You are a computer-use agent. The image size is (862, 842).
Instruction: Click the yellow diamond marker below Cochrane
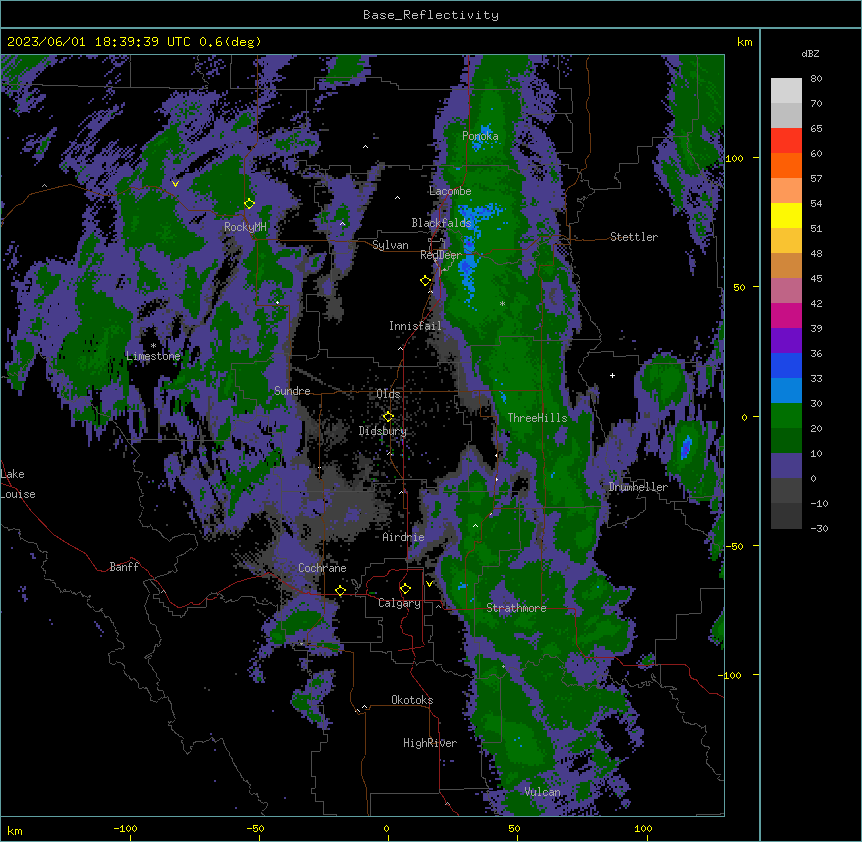(x=340, y=590)
